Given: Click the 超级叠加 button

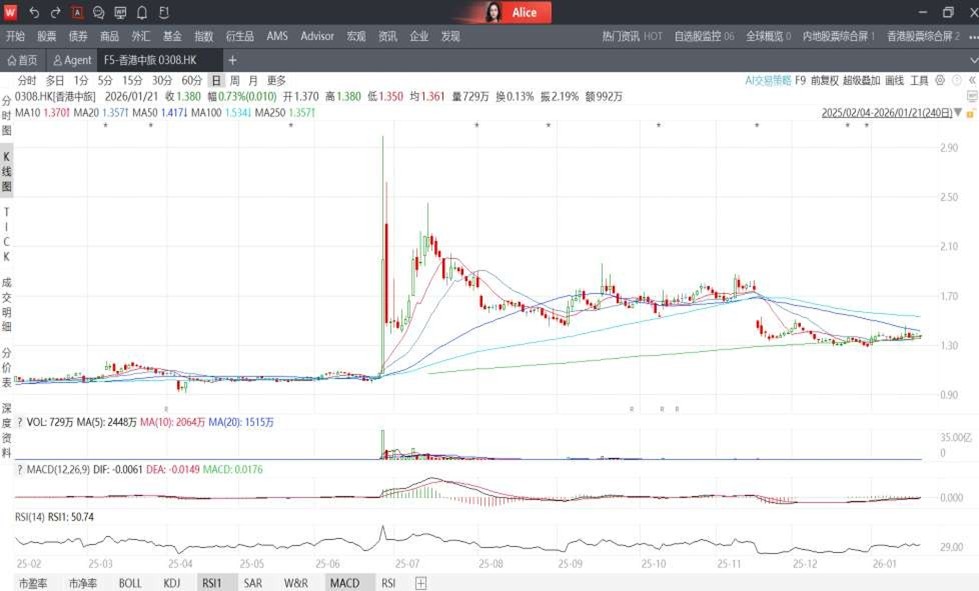Looking at the screenshot, I should click(x=861, y=80).
